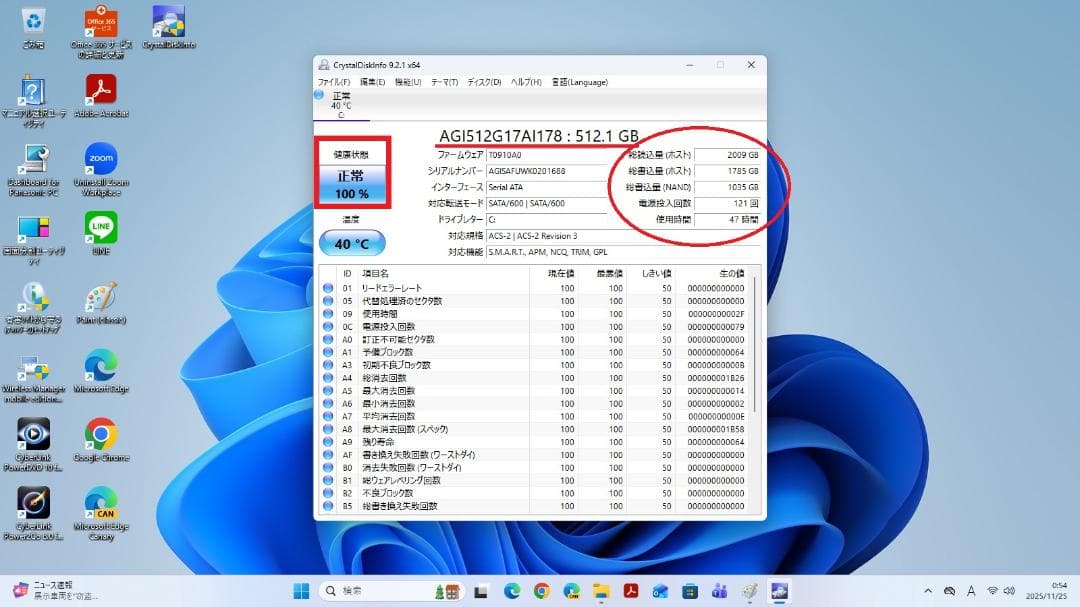Viewport: 1080px width, 607px height.
Task: Click the 40°C temperature button
Action: coord(351,242)
